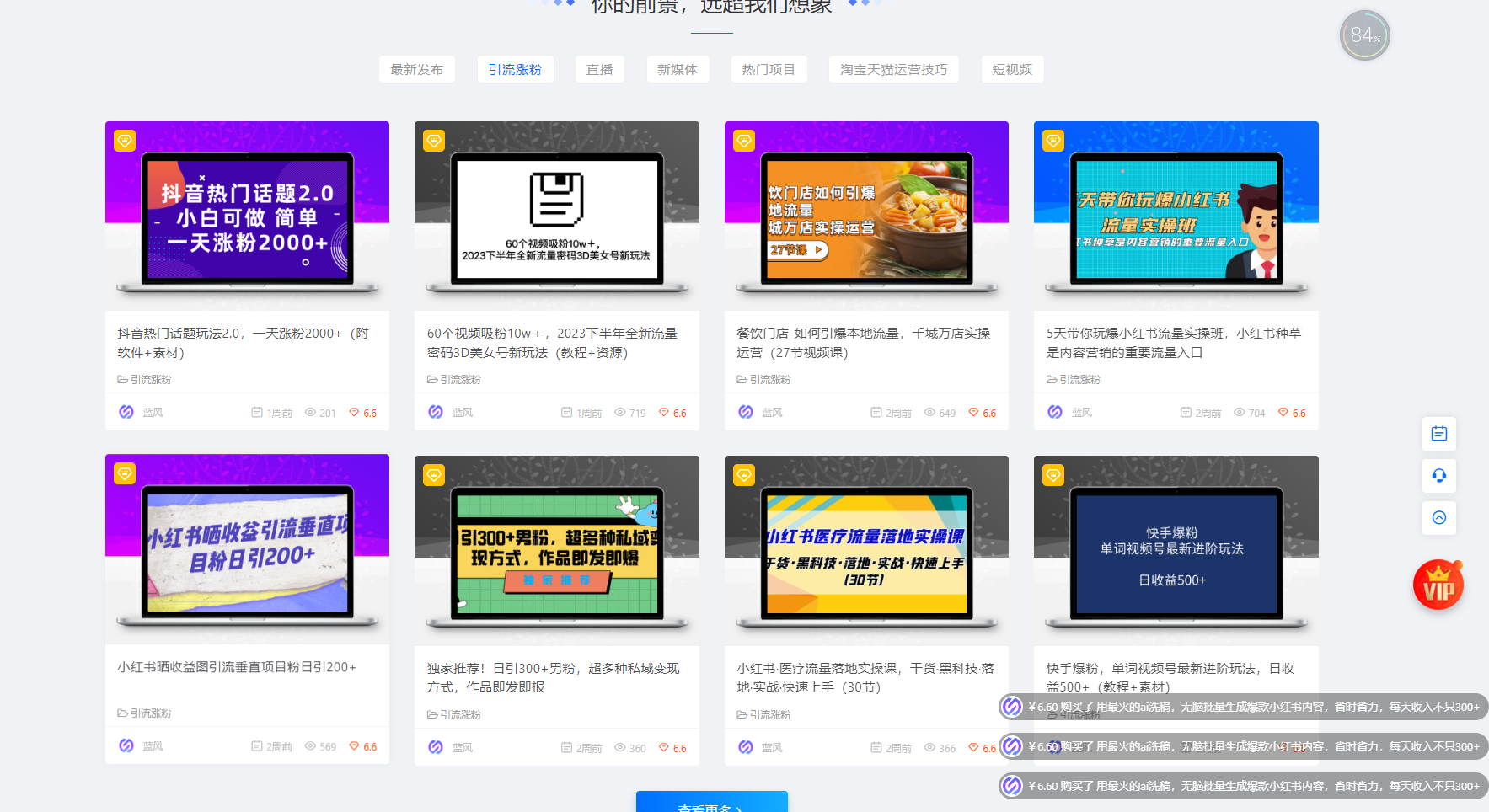This screenshot has width=1489, height=812.
Task: Click price diamond icon on 餐饮门店 card
Action: [974, 412]
